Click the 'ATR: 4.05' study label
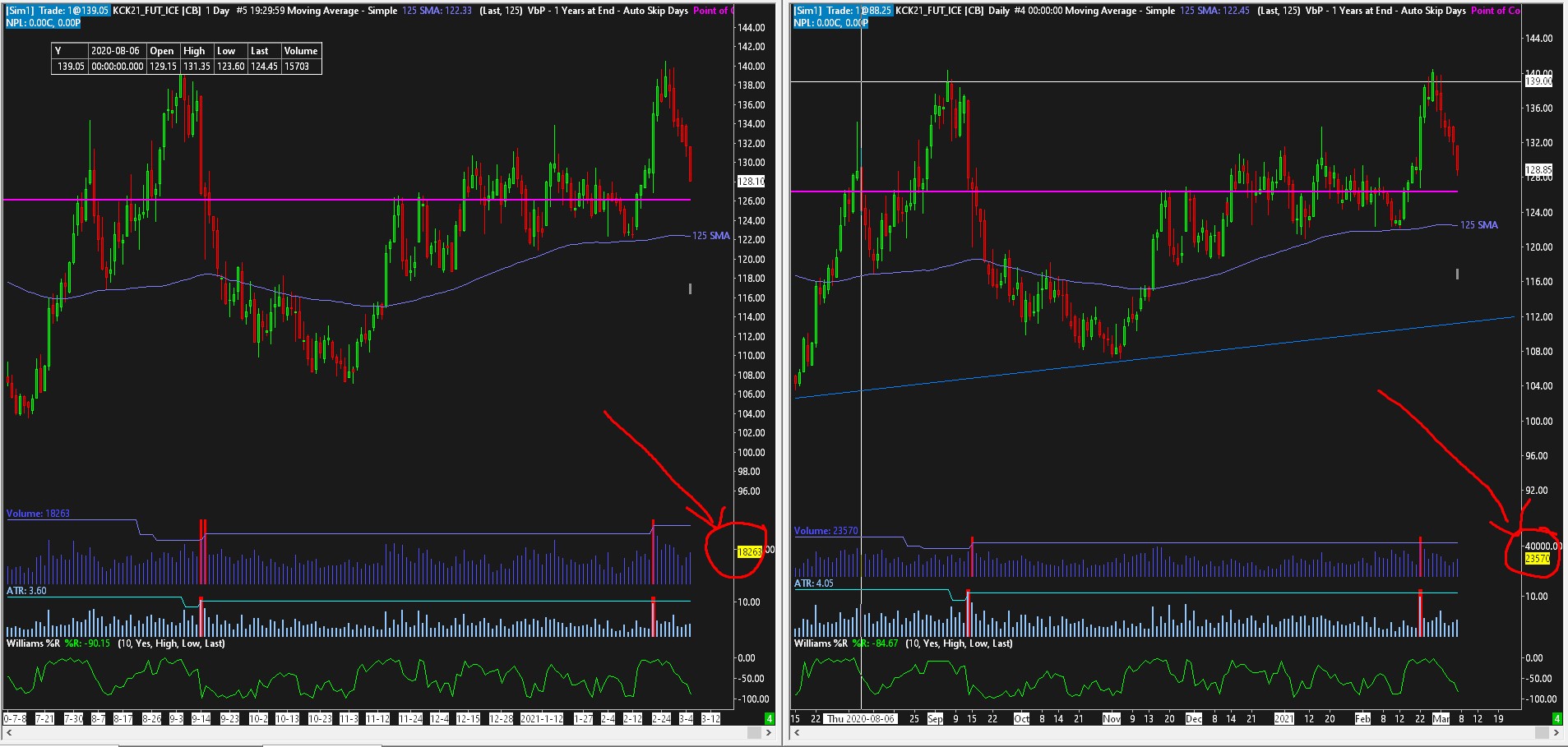This screenshot has width=1568, height=747. pos(814,583)
